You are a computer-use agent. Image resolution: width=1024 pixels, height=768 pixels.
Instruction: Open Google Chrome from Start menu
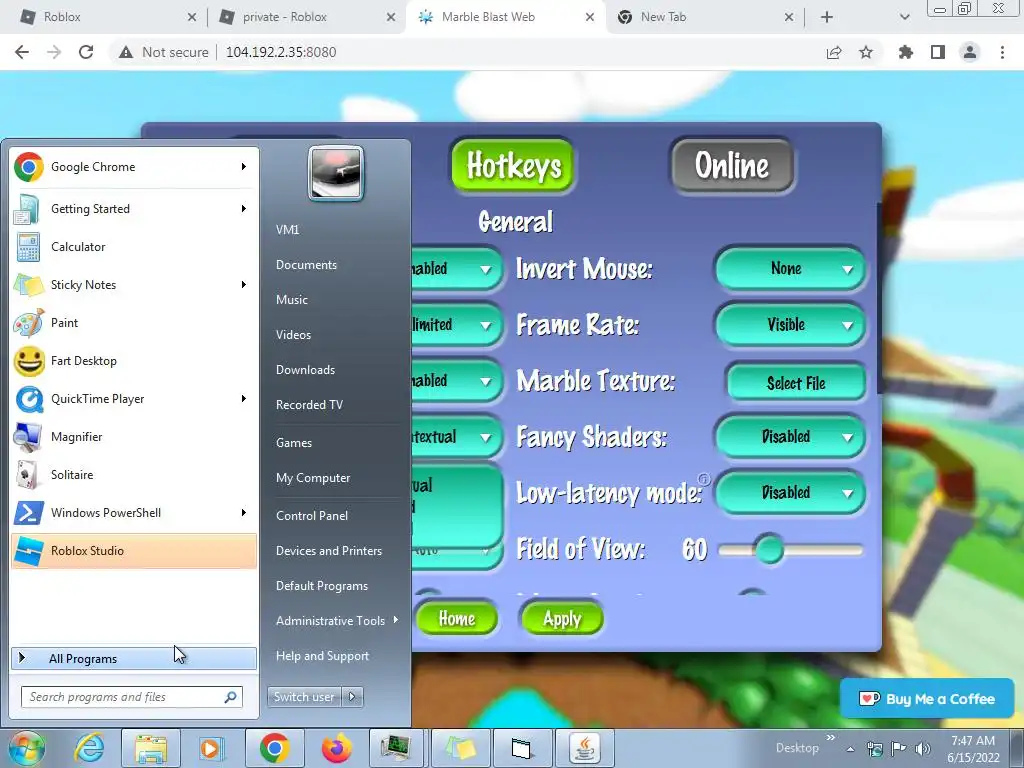(x=134, y=167)
